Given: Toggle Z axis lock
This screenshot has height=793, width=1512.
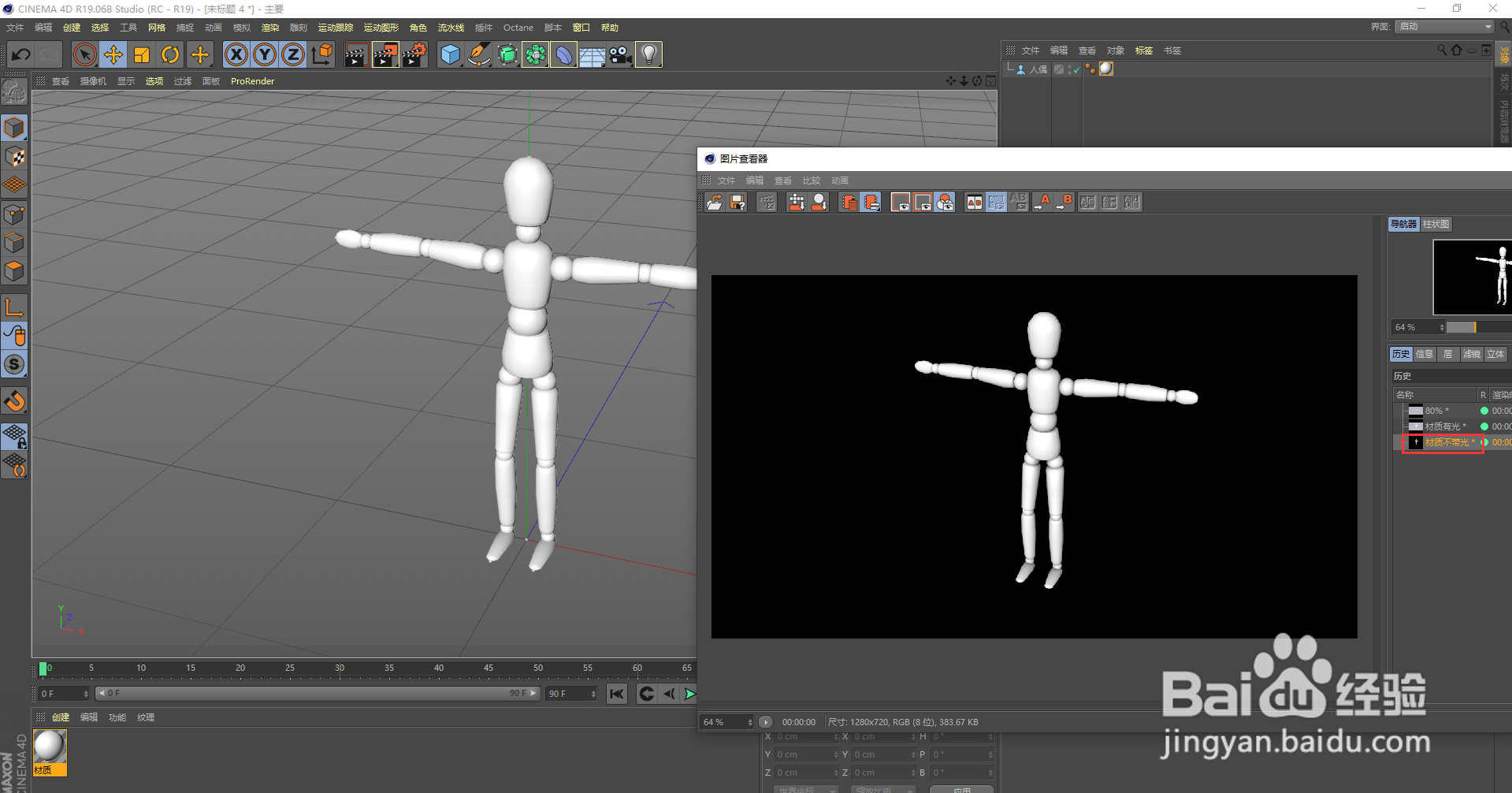Looking at the screenshot, I should click(293, 54).
